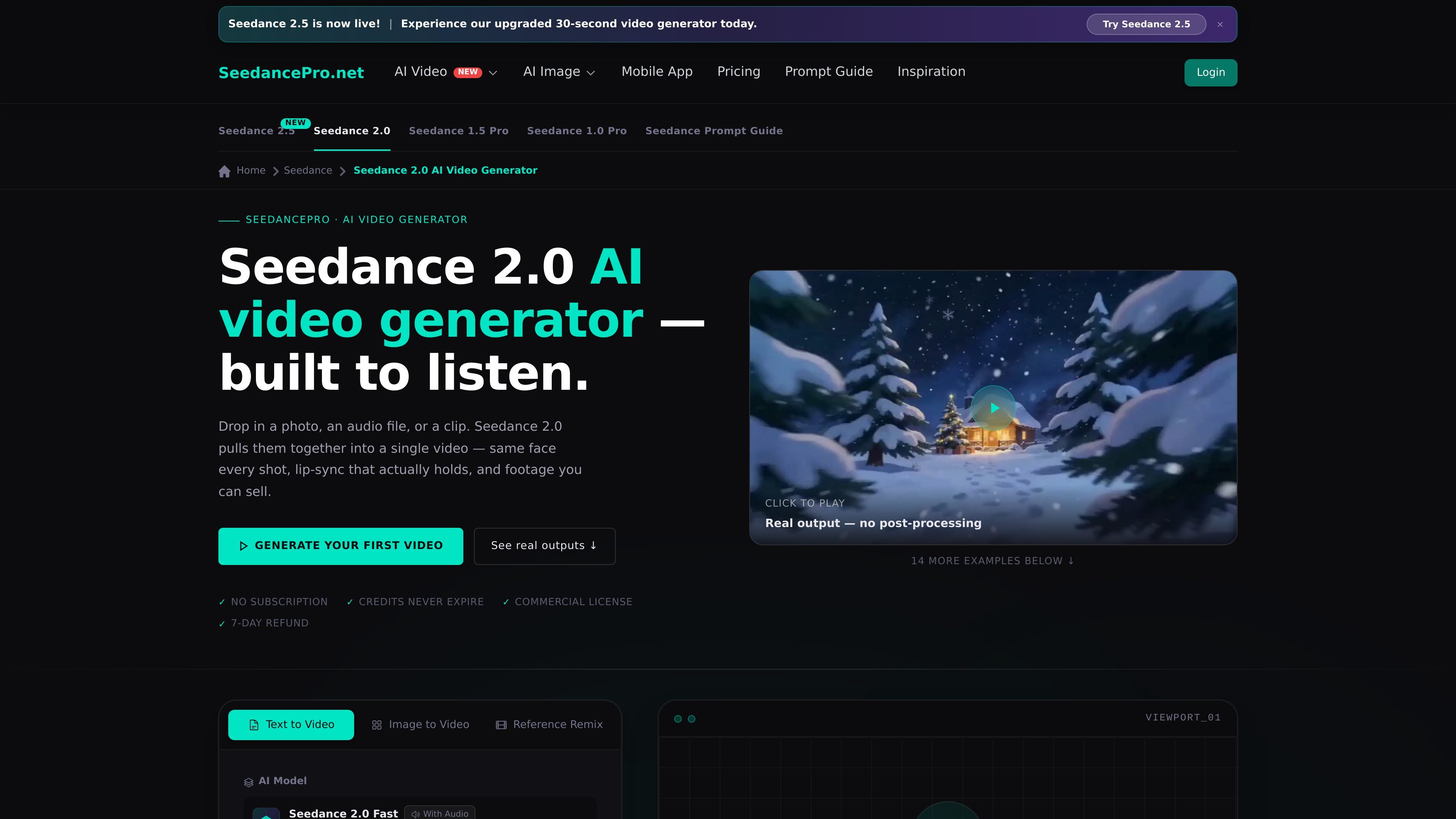
Task: Click the Real output no post-processing caption
Action: point(873,523)
